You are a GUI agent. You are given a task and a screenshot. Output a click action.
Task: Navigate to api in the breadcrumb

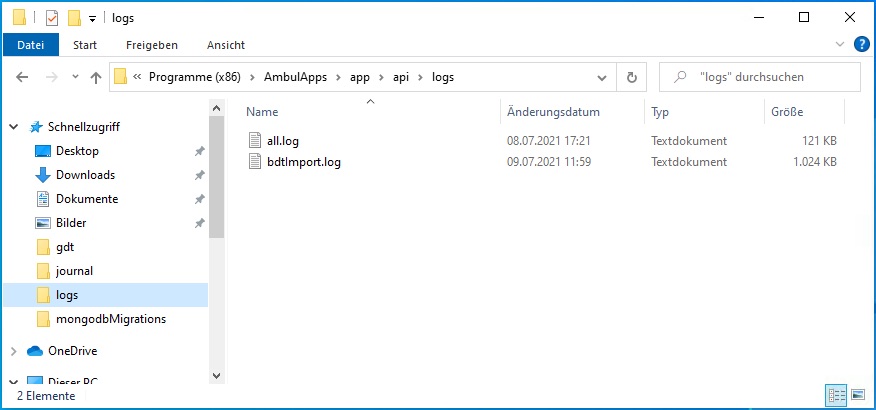(401, 77)
